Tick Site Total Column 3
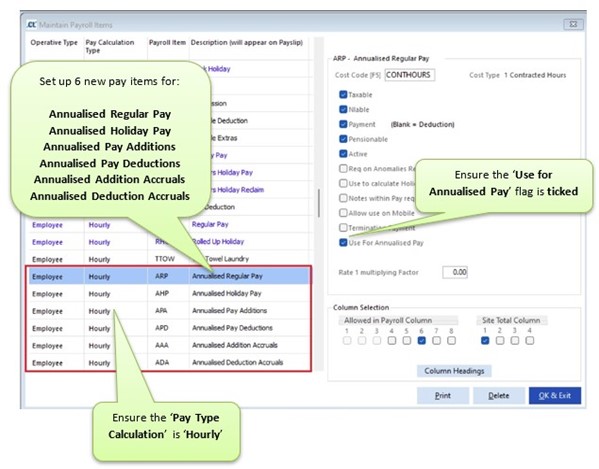This screenshot has height=469, width=599. [515, 340]
